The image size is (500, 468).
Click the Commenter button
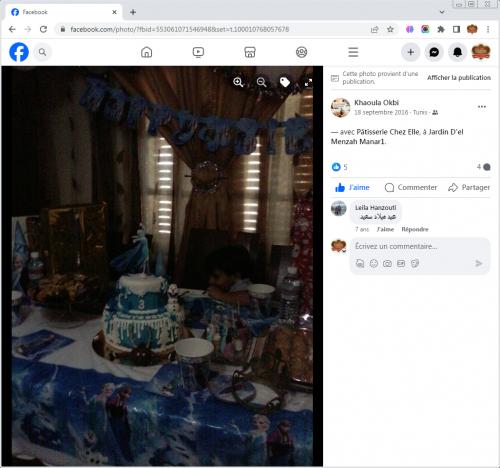[410, 187]
